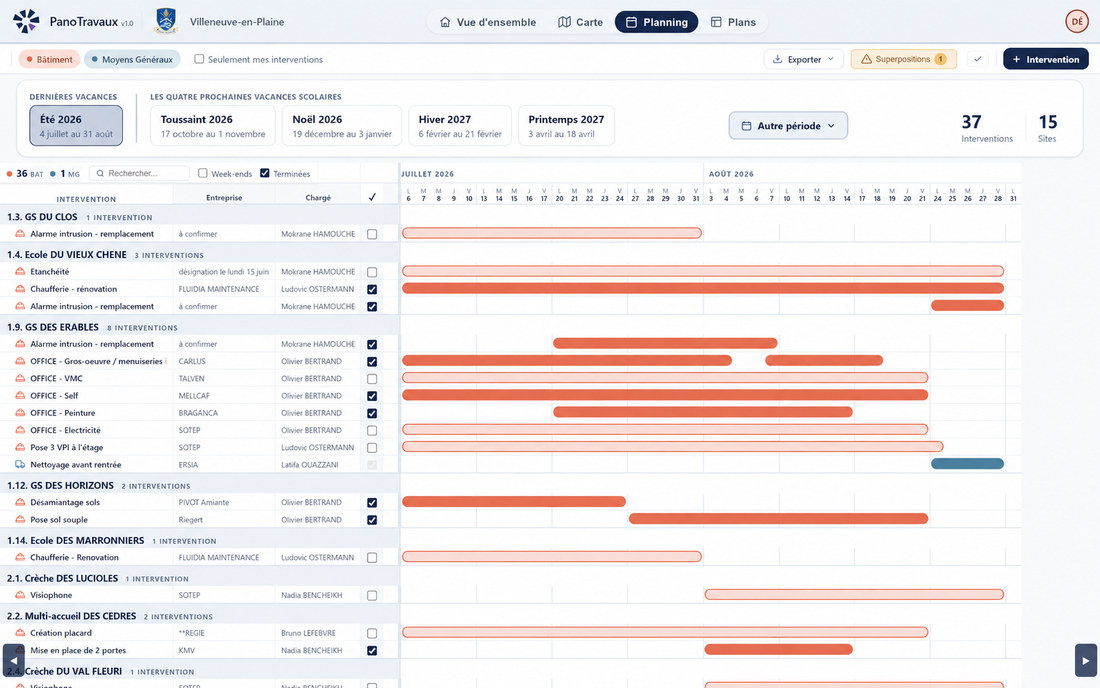Uncheck the Terminées checkbox
The width and height of the screenshot is (1100, 688).
pos(264,173)
